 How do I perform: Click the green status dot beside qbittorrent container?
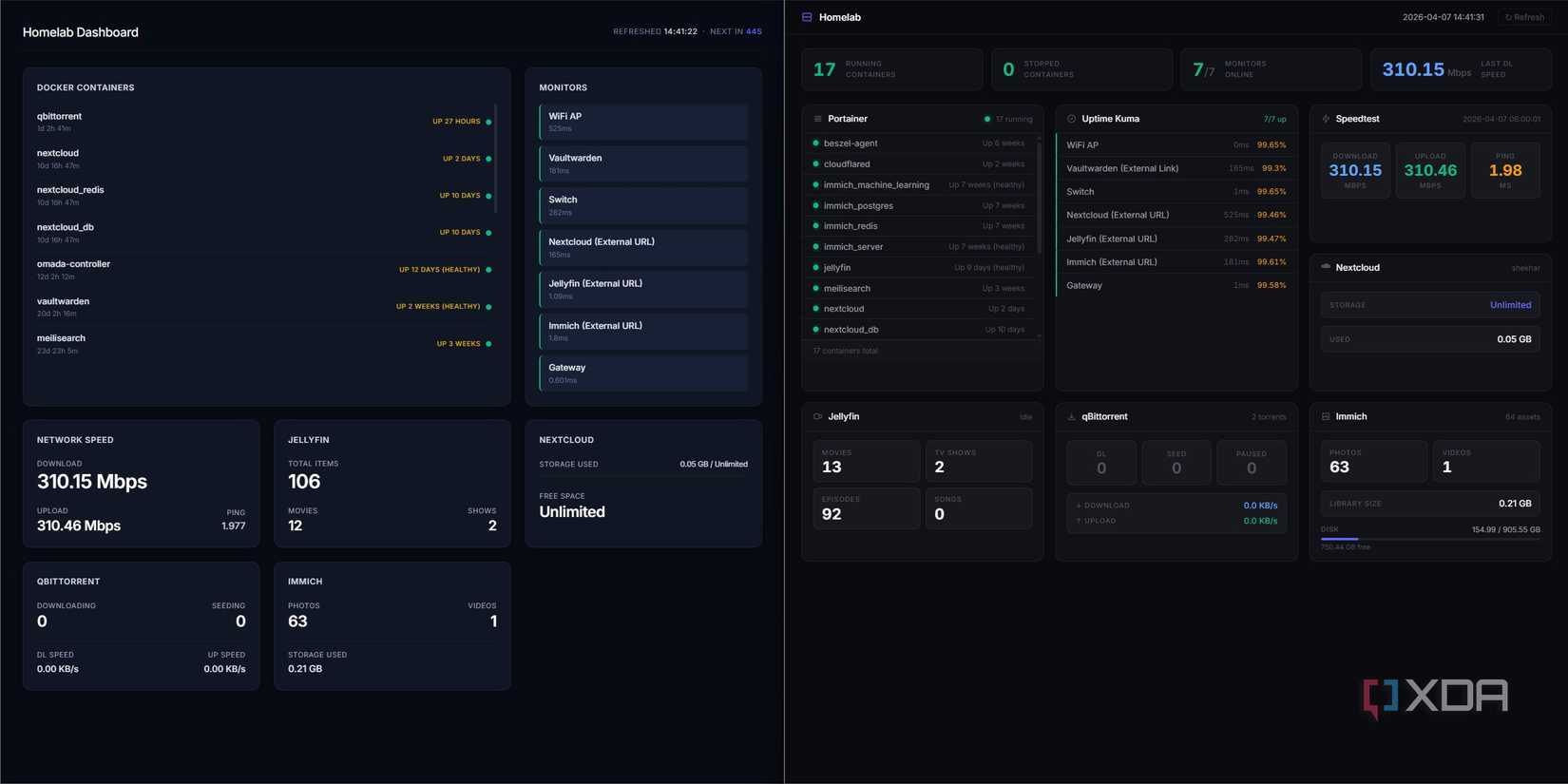pyautogui.click(x=488, y=122)
